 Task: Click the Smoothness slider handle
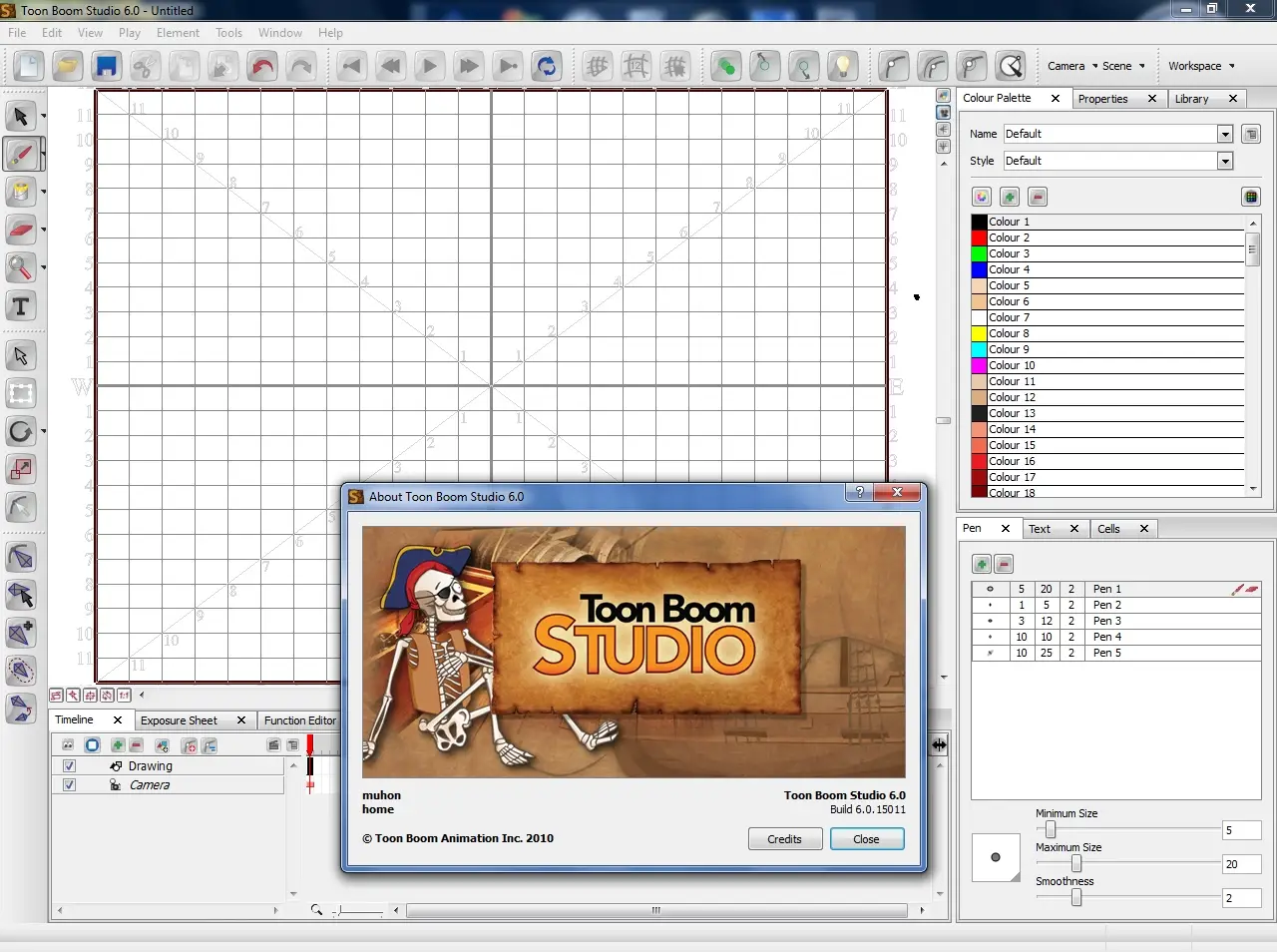pos(1075,897)
